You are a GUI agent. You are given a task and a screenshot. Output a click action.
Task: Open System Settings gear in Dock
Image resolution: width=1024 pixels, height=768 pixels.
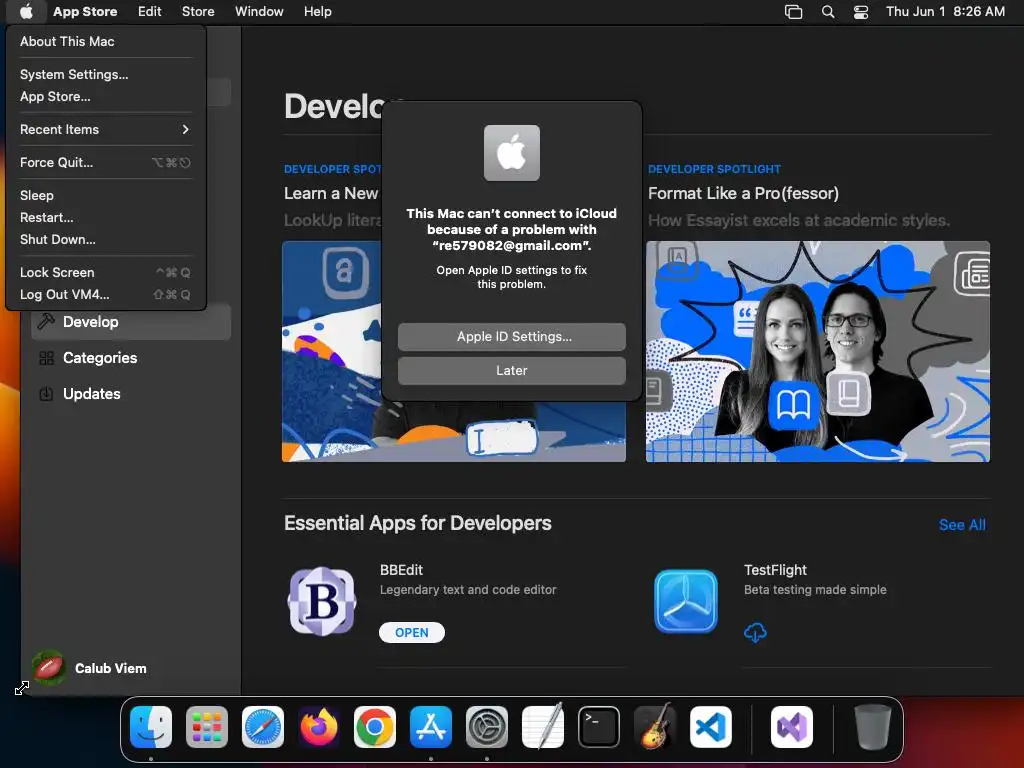tap(487, 727)
